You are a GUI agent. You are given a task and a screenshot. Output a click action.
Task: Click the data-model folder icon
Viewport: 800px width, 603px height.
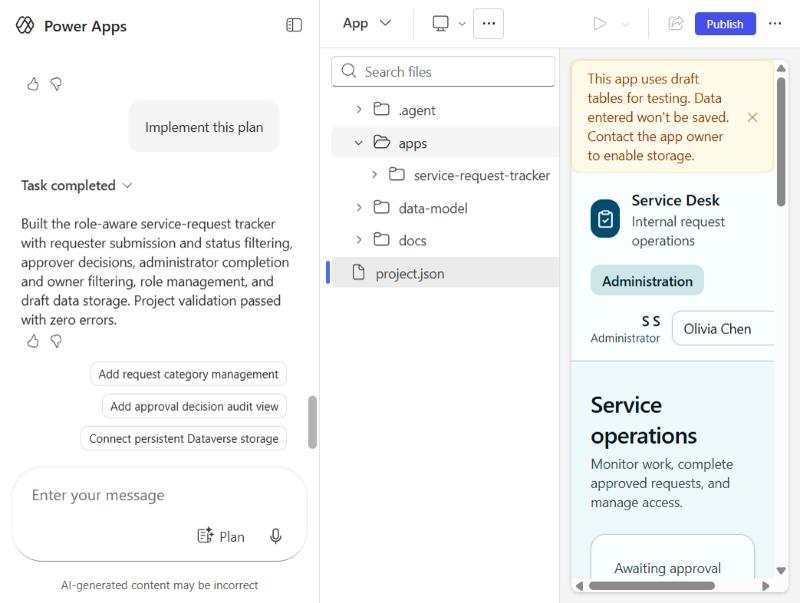click(x=381, y=207)
